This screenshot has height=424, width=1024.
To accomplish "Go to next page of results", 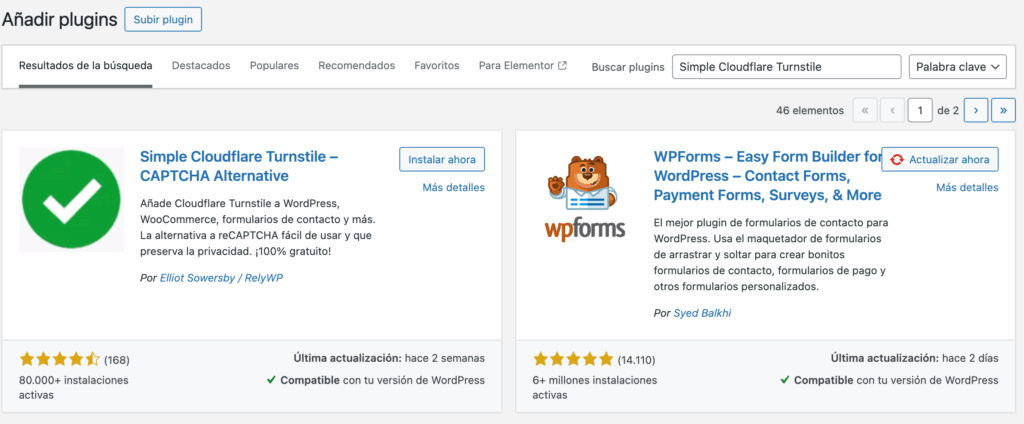I will pos(976,110).
